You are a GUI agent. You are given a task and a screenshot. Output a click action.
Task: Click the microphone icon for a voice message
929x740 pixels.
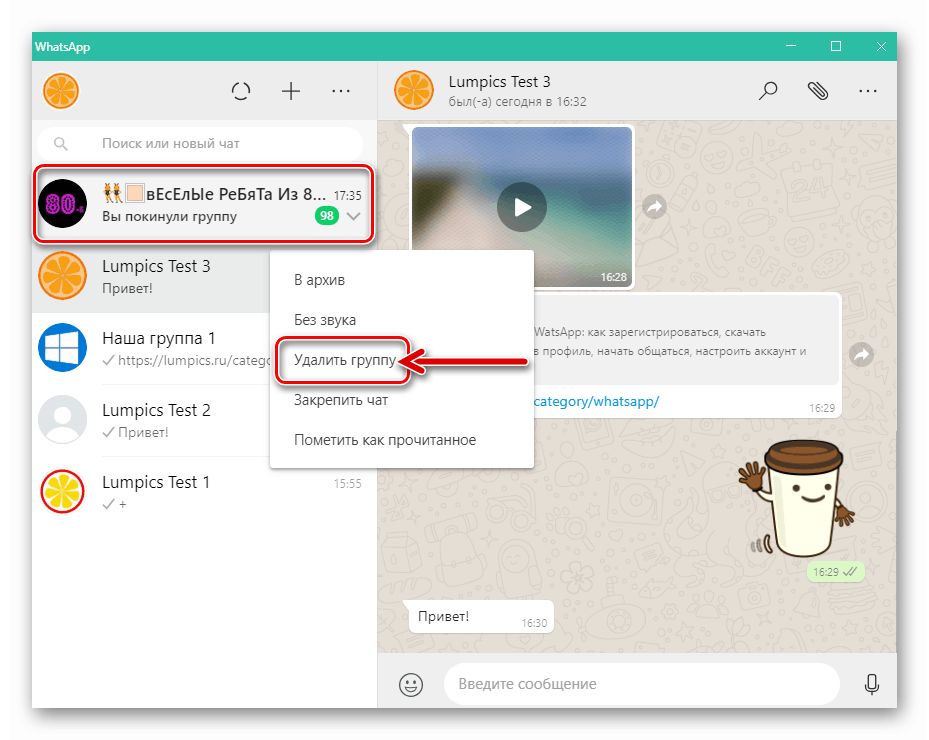click(x=872, y=684)
